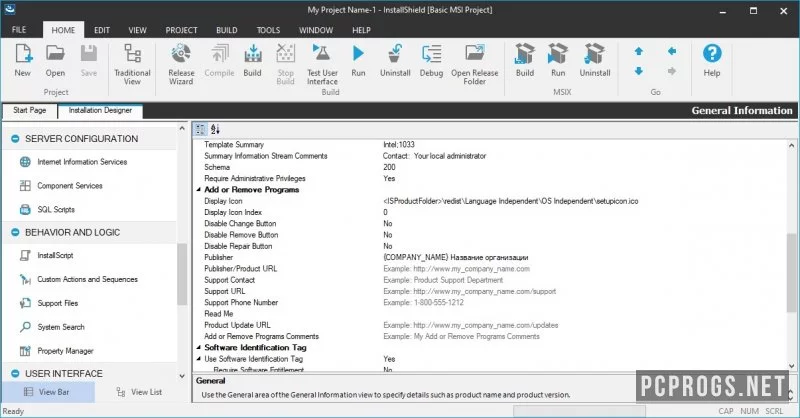Select the HOME ribbon tab
This screenshot has width=800, height=418.
pyautogui.click(x=63, y=30)
